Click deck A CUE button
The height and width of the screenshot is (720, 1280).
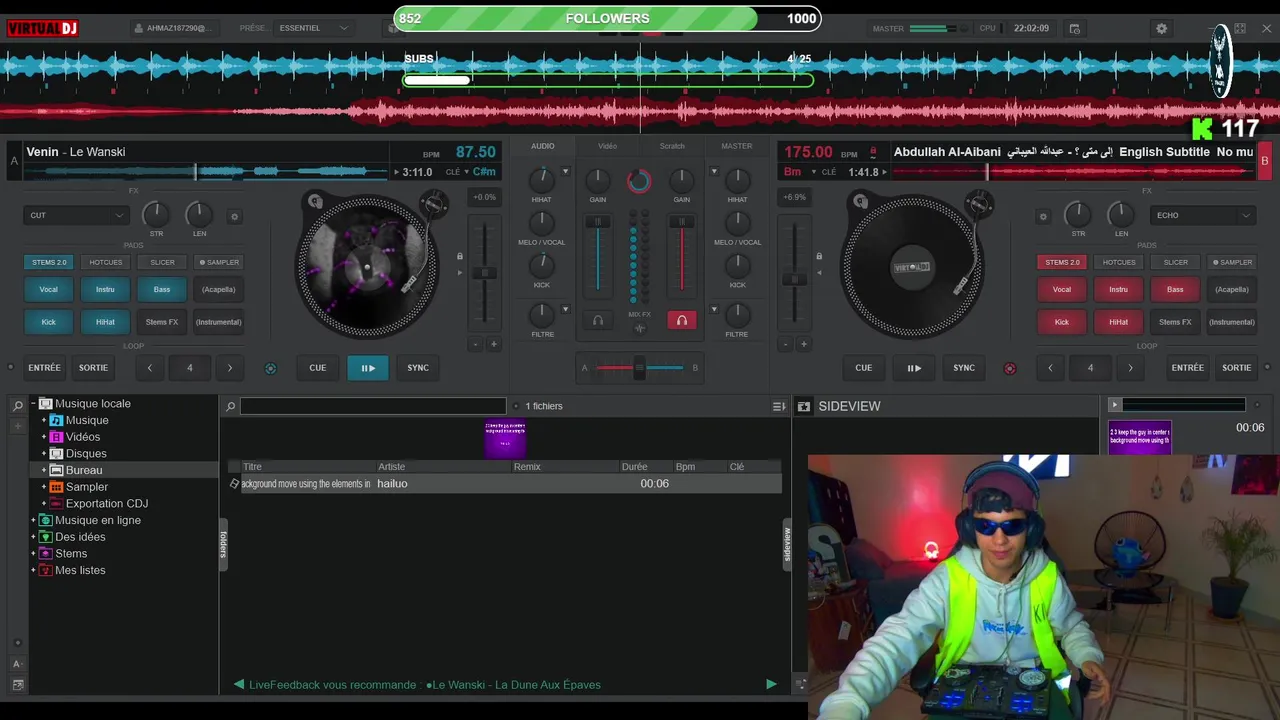(317, 368)
